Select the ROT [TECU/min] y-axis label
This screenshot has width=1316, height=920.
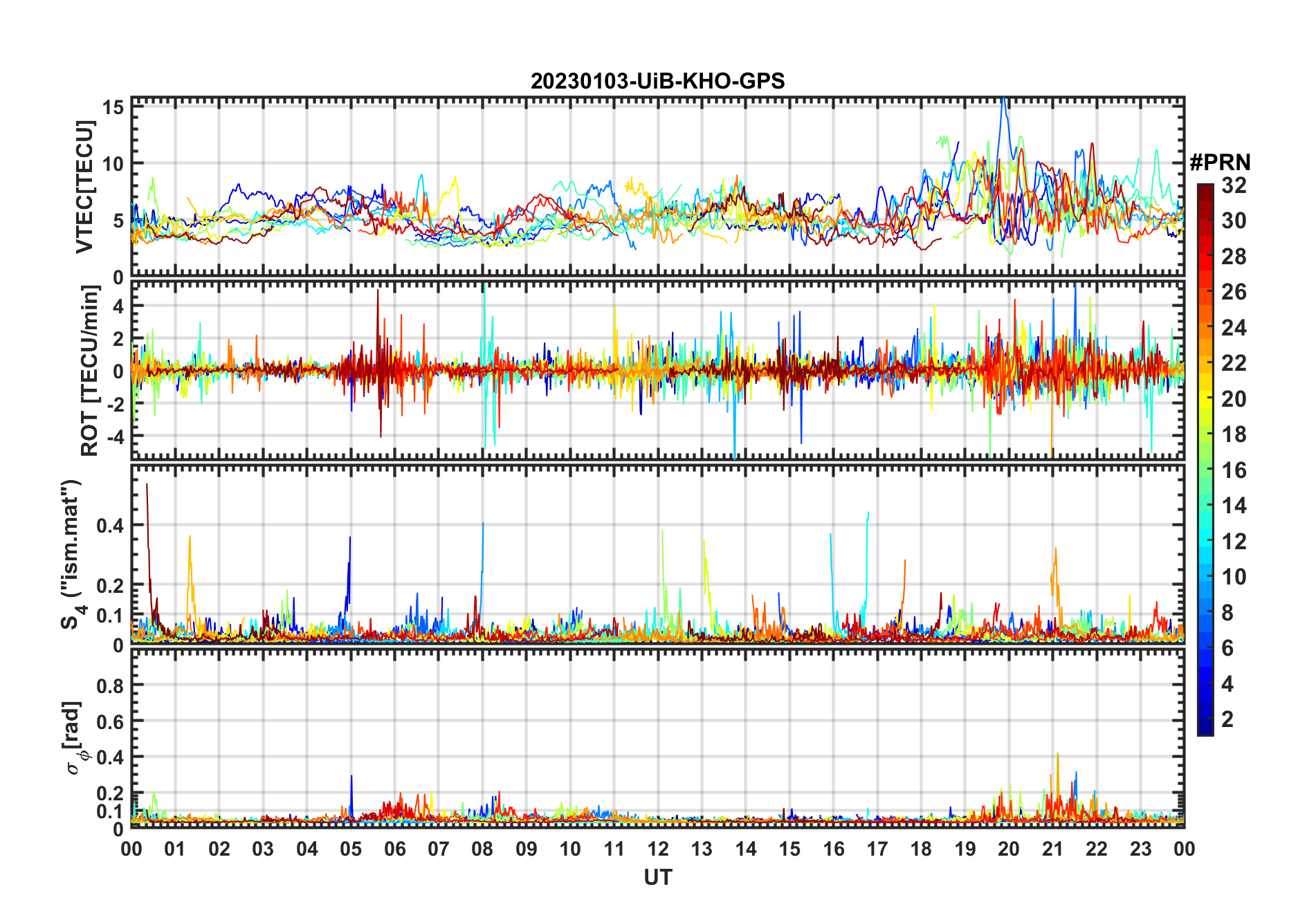[90, 371]
